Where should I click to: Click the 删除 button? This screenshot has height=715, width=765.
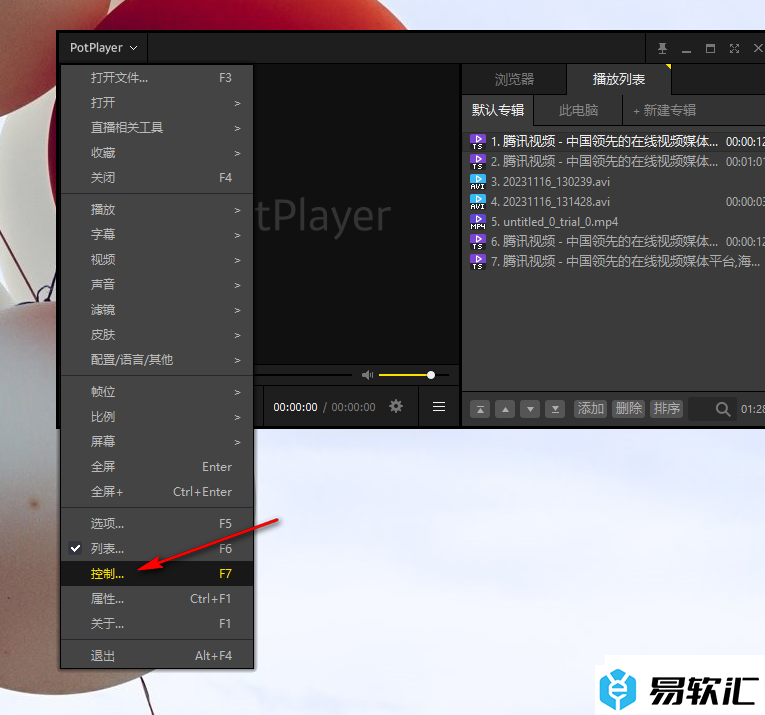(628, 408)
